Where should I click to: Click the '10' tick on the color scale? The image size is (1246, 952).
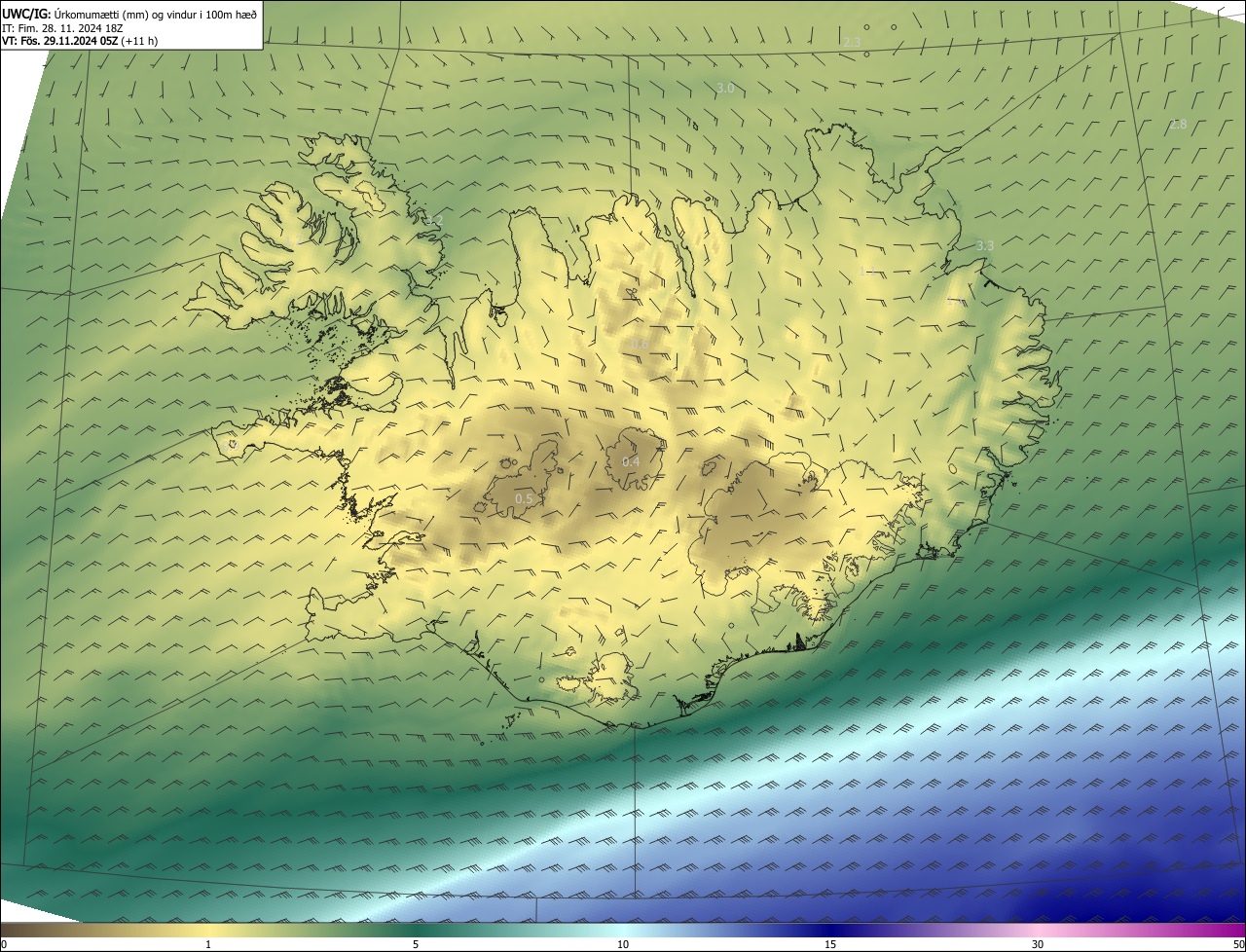(623, 944)
